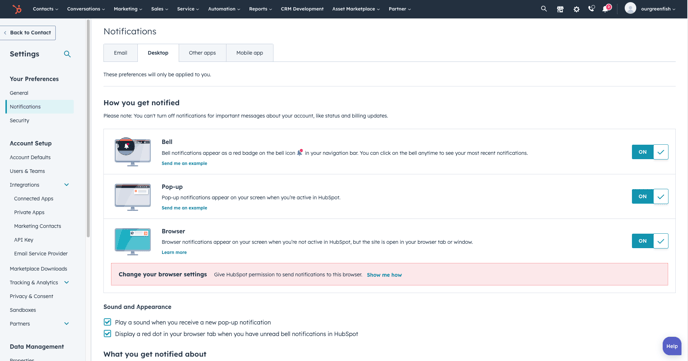Open the marketplace icon in the top bar
Image resolution: width=688 pixels, height=361 pixels.
(x=560, y=9)
